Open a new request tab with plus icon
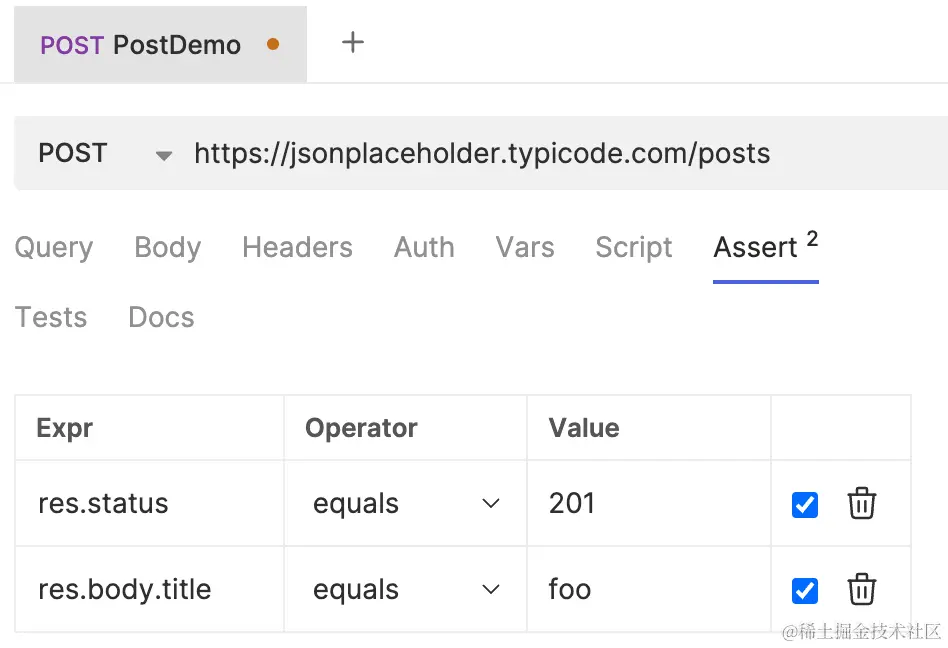This screenshot has height=648, width=948. [352, 43]
